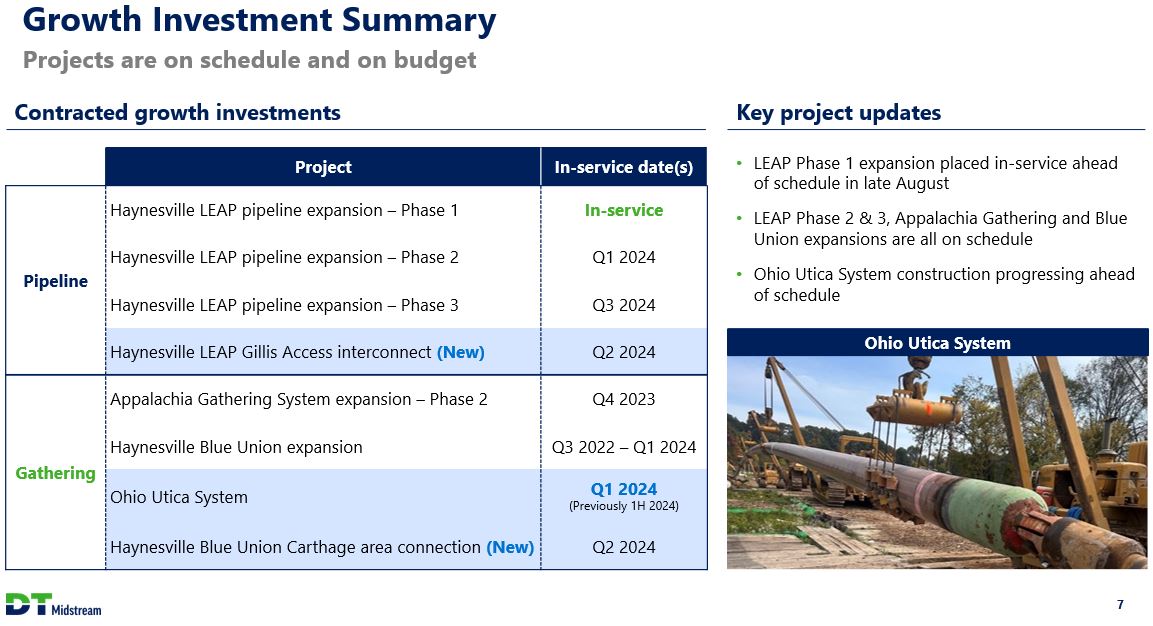Click 'Appalachia Gathering System expansion – Phase 2'
1153x626 pixels.
pos(299,399)
